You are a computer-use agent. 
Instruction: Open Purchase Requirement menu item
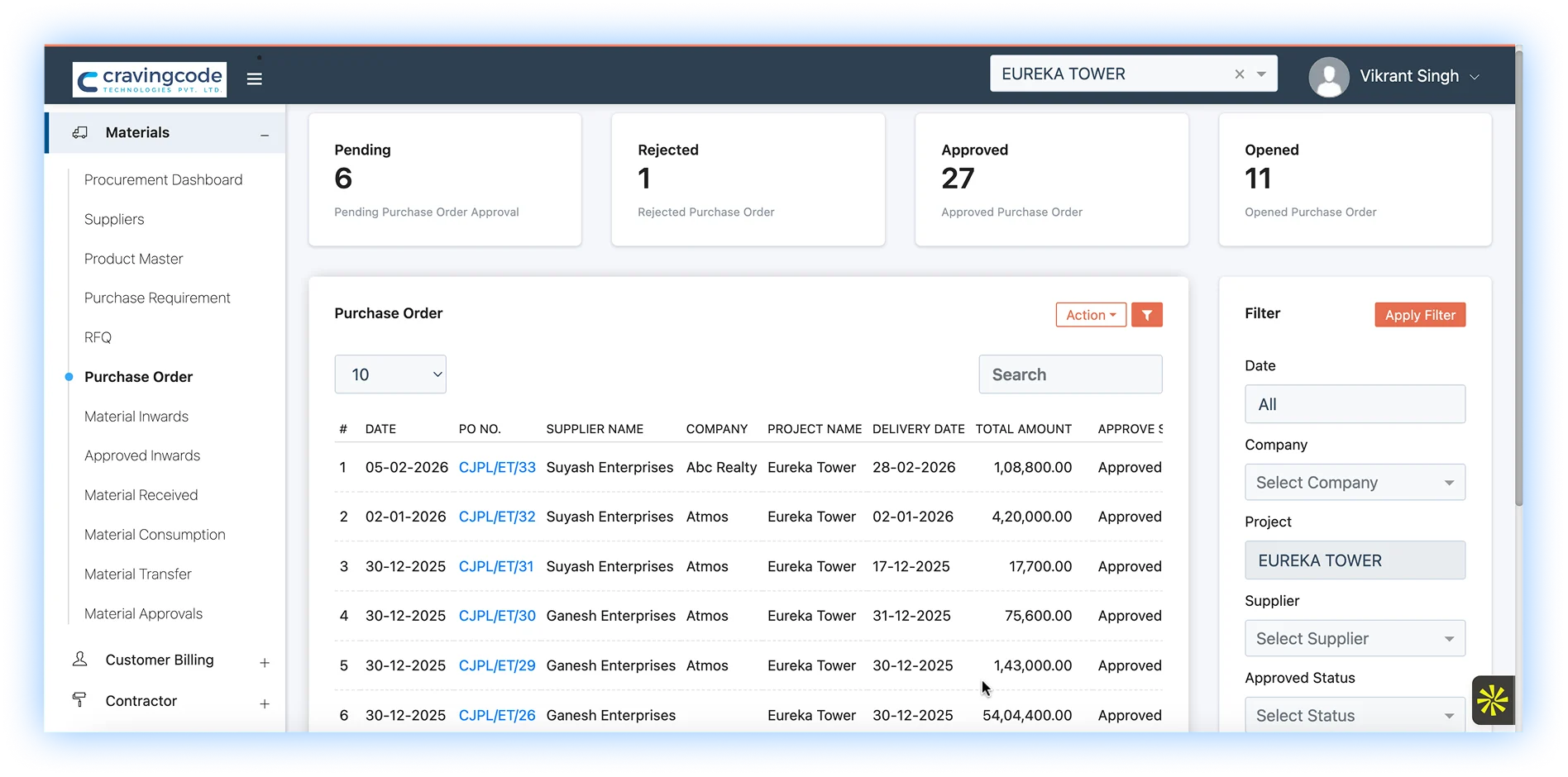[157, 298]
